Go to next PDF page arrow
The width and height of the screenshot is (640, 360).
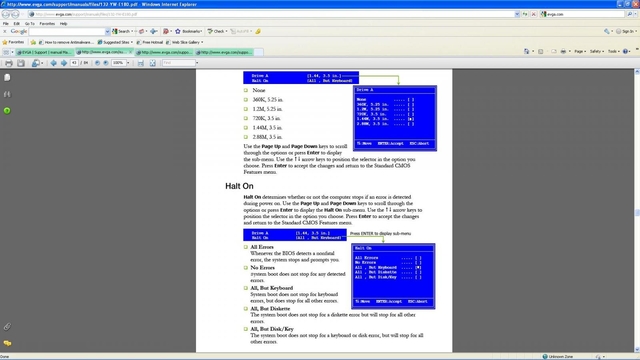tap(64, 63)
